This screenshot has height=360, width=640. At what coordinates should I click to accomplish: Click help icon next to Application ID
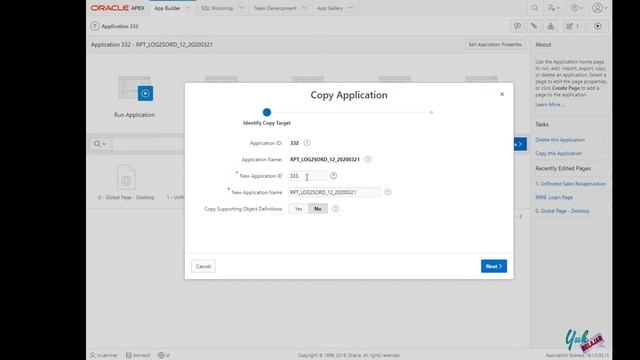coord(307,143)
